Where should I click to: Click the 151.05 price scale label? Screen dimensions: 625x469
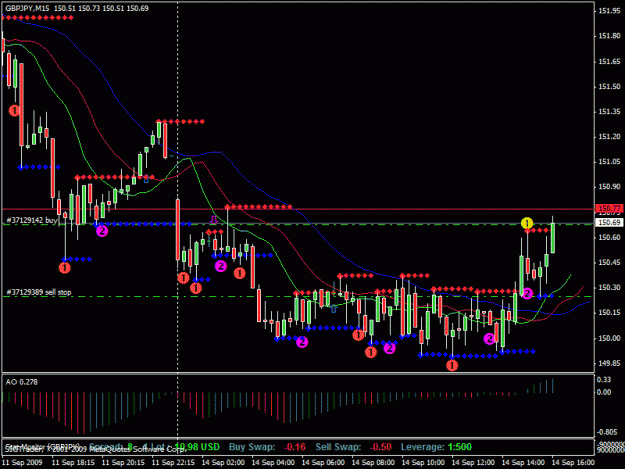(x=609, y=162)
